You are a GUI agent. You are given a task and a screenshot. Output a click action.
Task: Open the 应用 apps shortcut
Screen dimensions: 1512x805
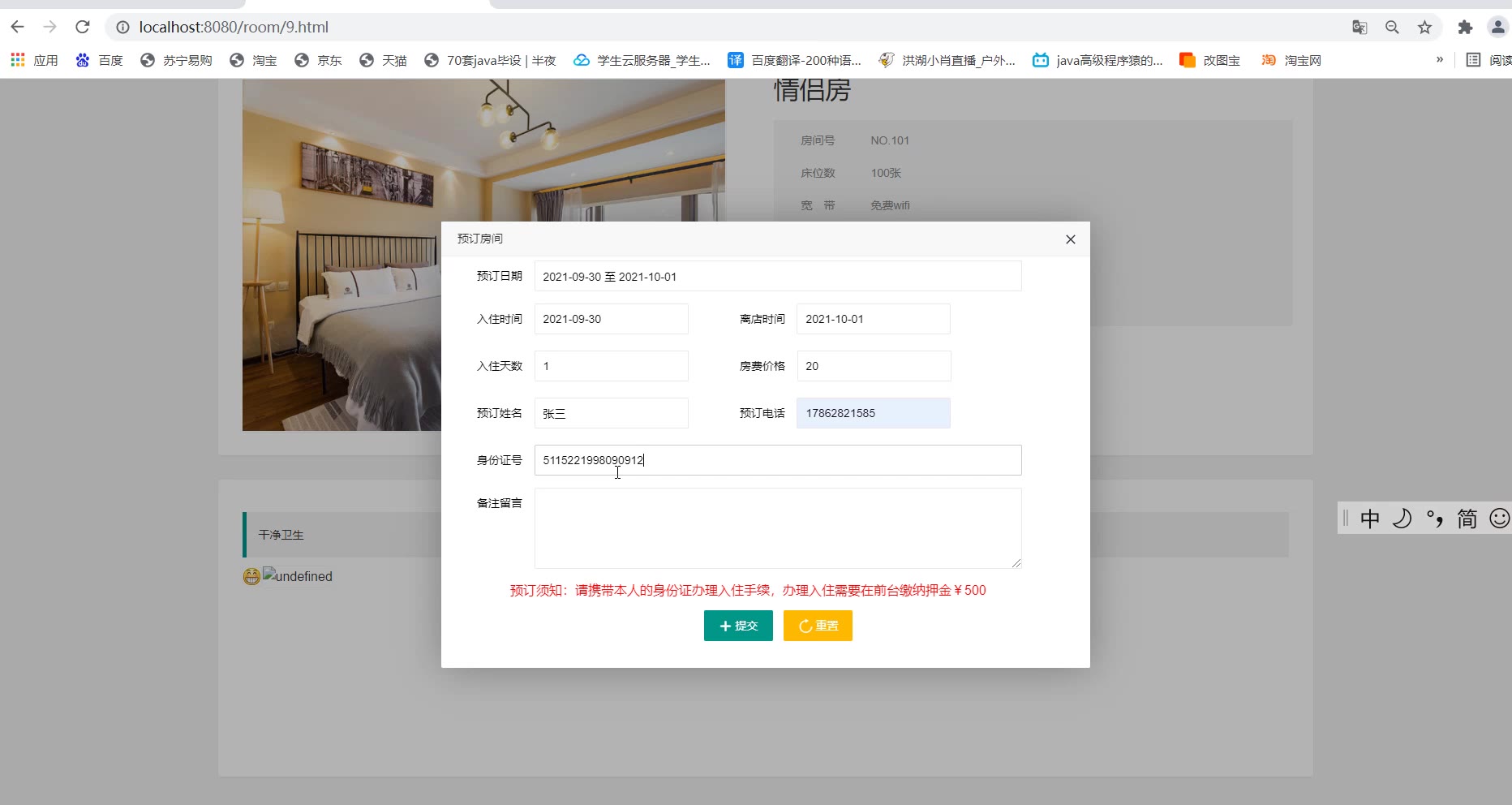click(x=34, y=60)
